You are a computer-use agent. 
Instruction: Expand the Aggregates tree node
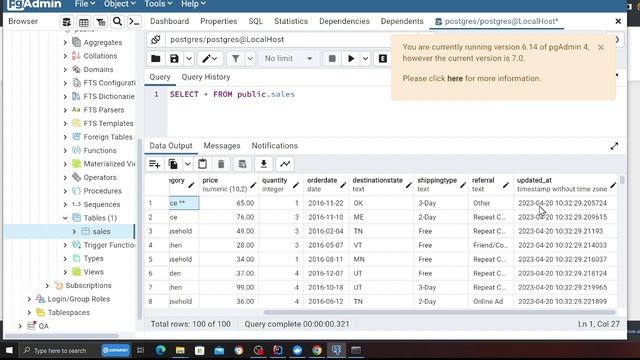(x=65, y=42)
